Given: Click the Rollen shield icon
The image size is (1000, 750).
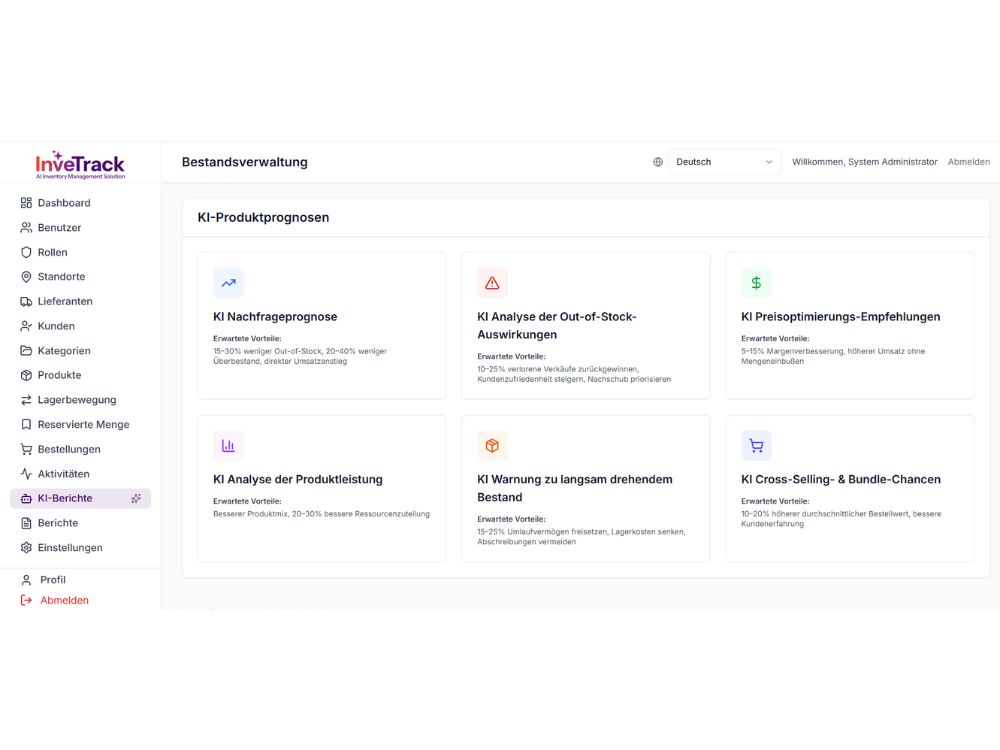Looking at the screenshot, I should pos(26,253).
